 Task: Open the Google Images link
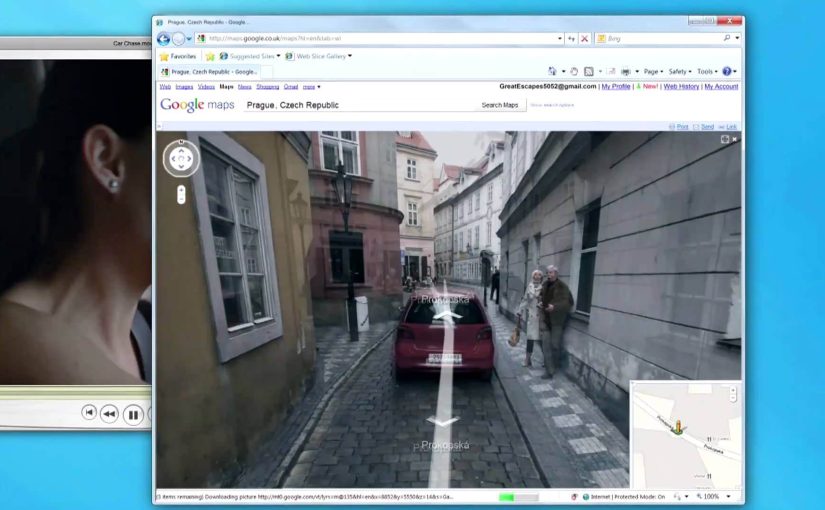(184, 87)
